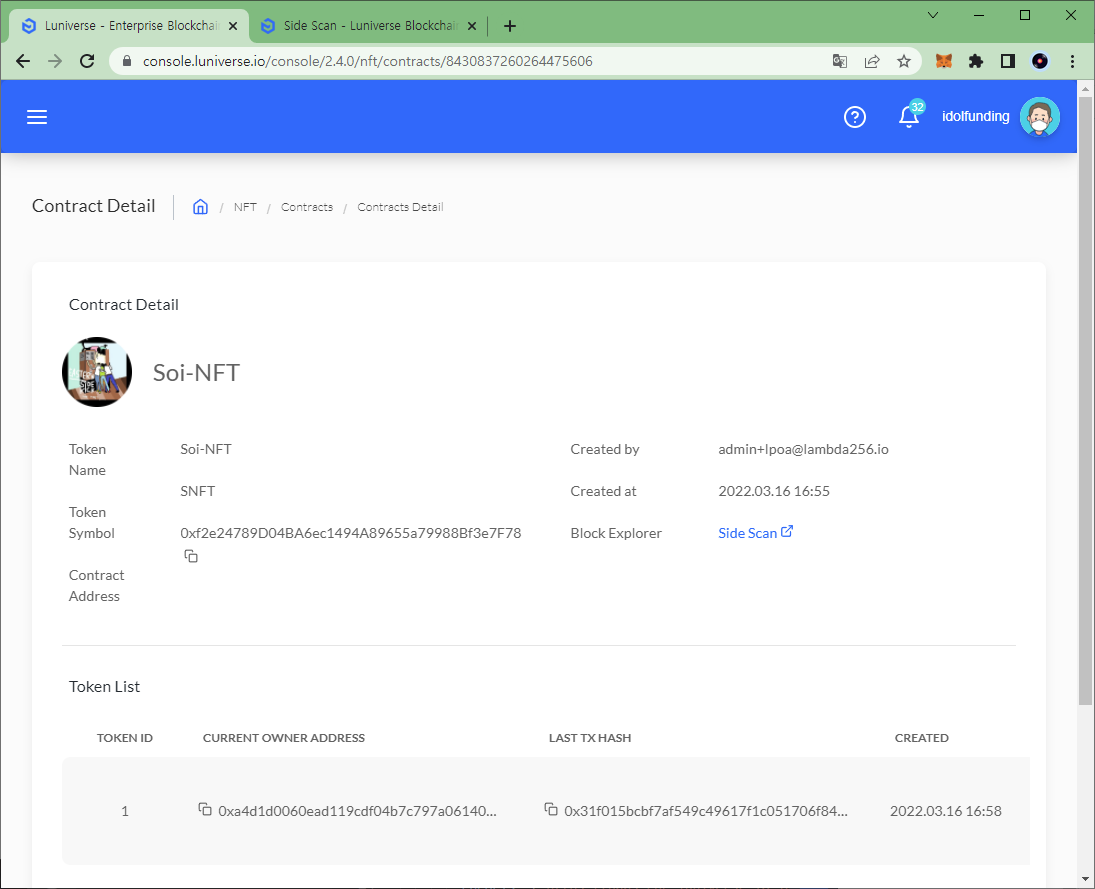The height and width of the screenshot is (889, 1095).
Task: Click the LAST TX HASH column header
Action: 589,737
